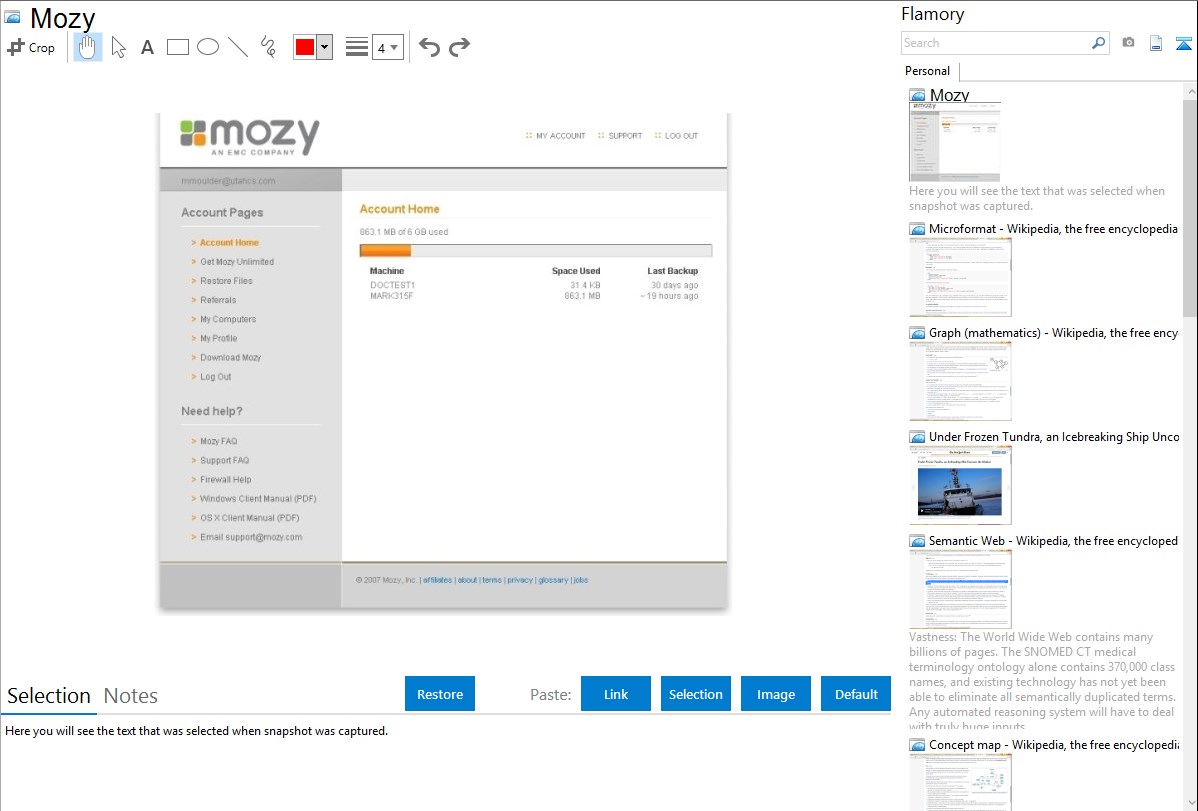The width and height of the screenshot is (1198, 811).
Task: Open the Graph (mathematics) snapshot thumbnail
Action: tap(960, 380)
